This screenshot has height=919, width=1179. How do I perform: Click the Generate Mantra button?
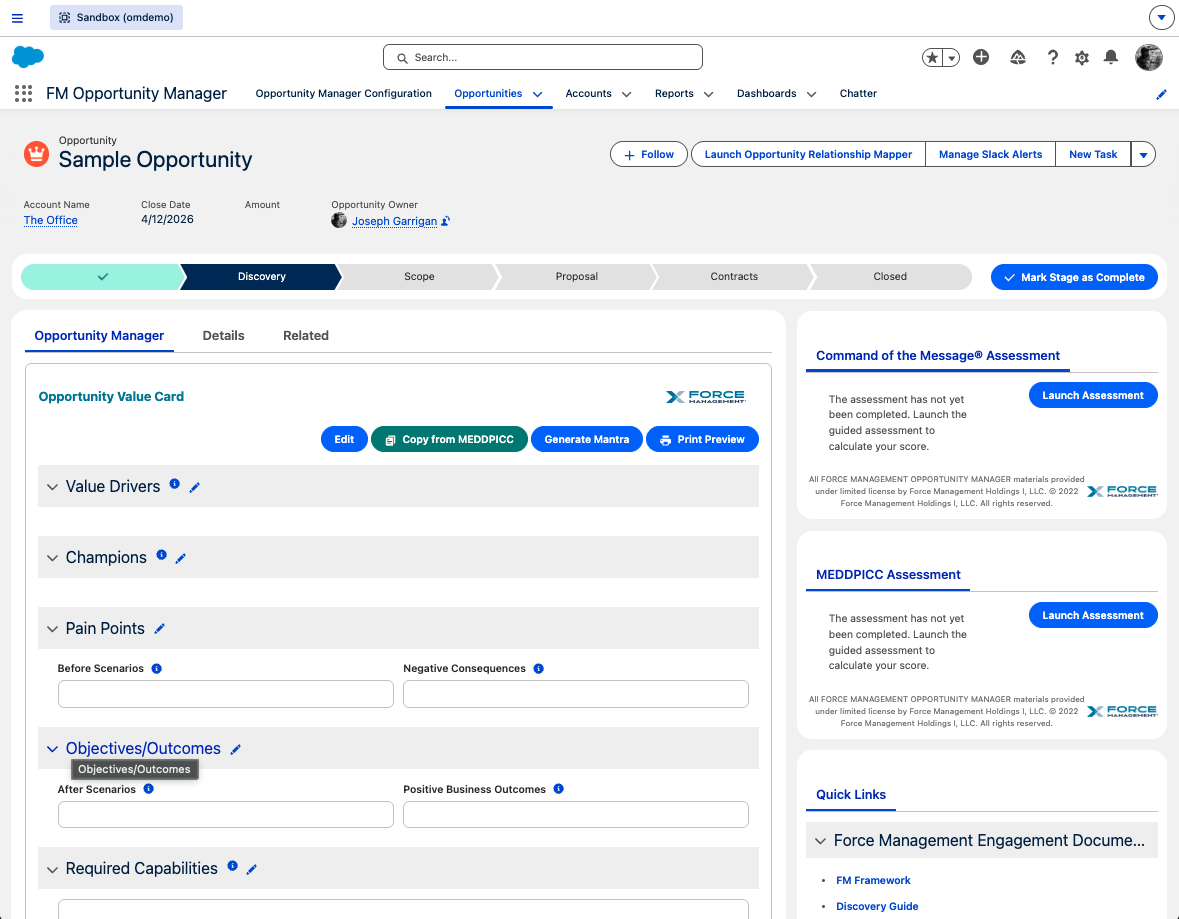[x=586, y=440]
